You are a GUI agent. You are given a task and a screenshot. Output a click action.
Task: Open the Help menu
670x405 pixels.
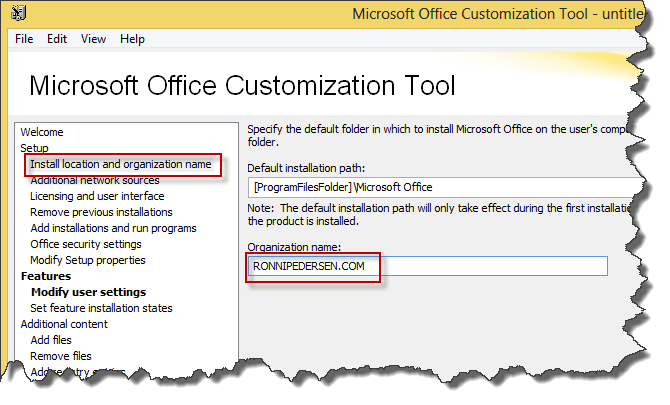[x=132, y=39]
